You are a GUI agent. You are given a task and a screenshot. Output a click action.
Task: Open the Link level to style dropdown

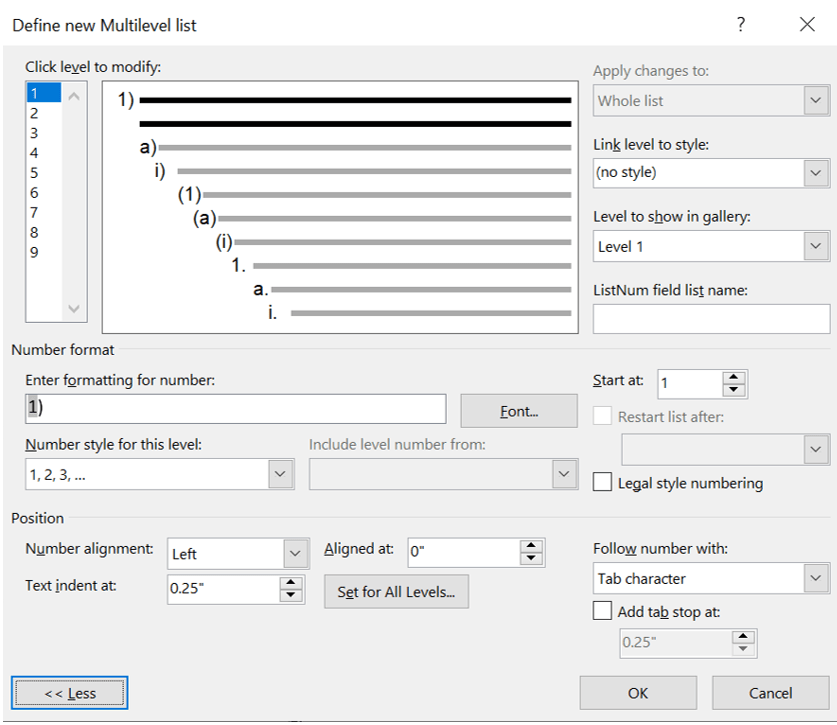pyautogui.click(x=816, y=173)
